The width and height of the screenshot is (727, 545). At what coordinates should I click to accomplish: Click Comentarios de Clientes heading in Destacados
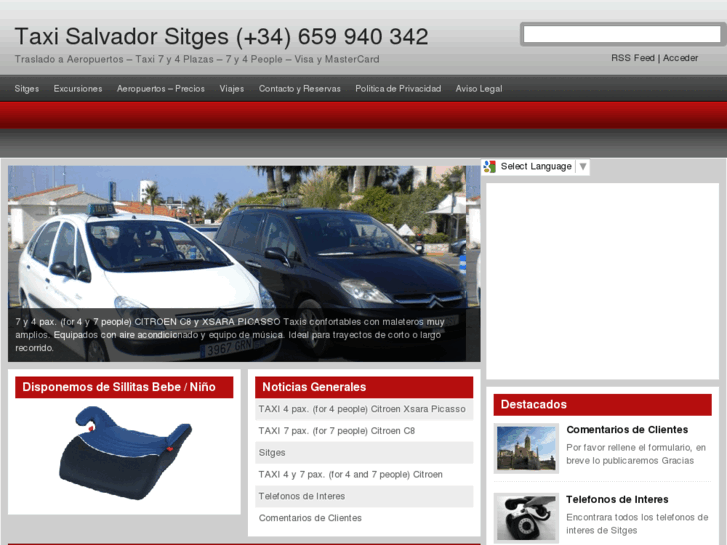click(627, 430)
